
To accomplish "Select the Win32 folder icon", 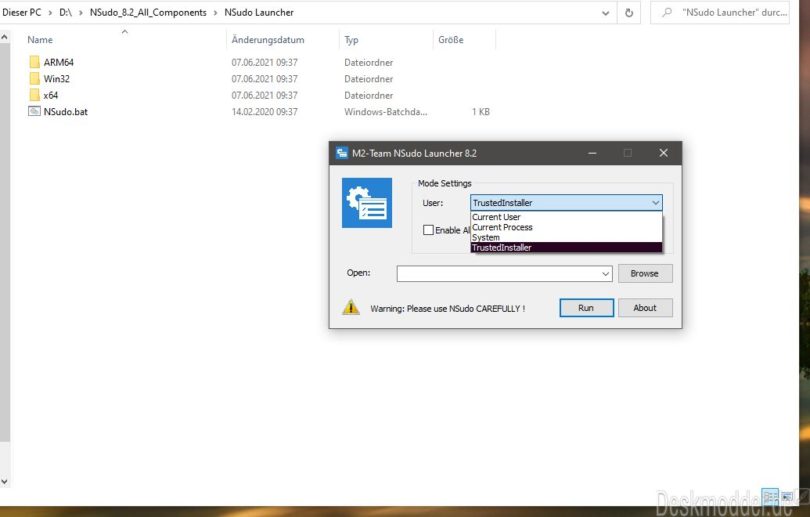I will (34, 78).
